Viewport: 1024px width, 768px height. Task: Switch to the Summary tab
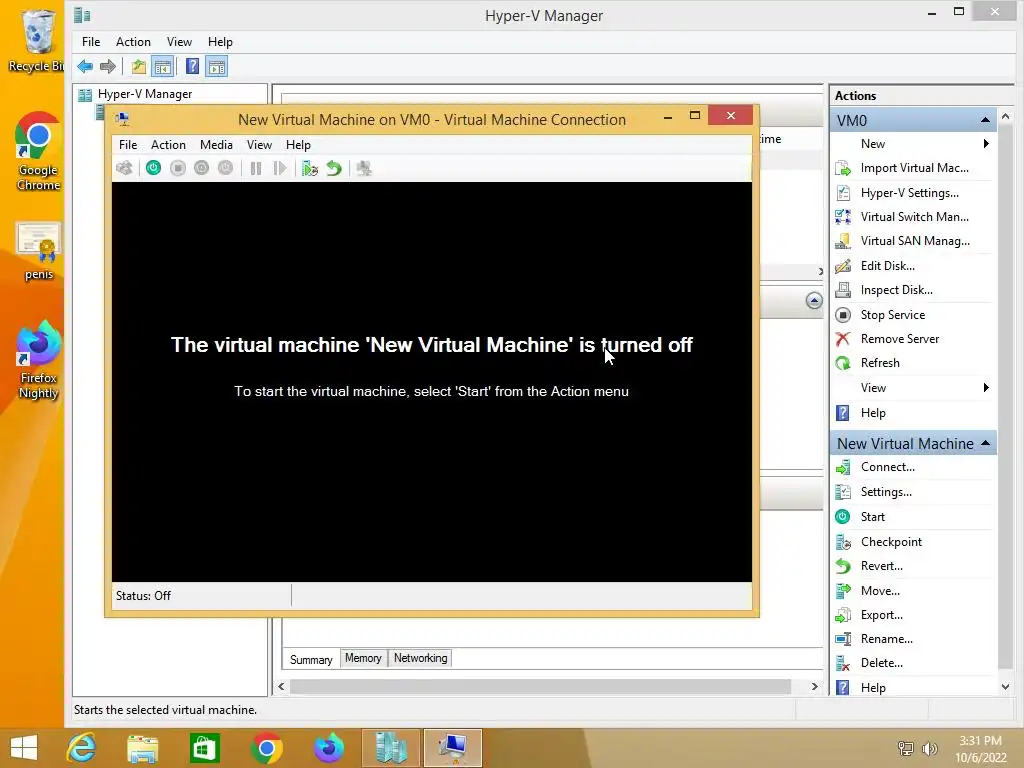[x=311, y=660]
